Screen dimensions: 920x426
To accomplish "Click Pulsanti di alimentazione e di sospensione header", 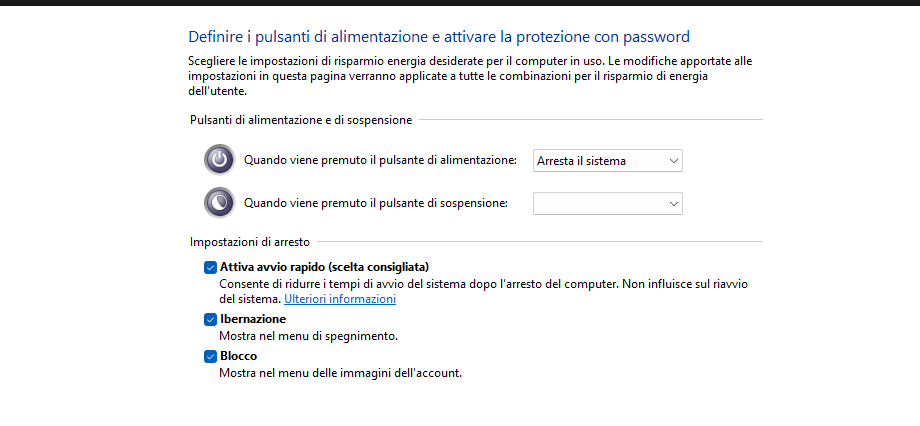I will pos(300,120).
